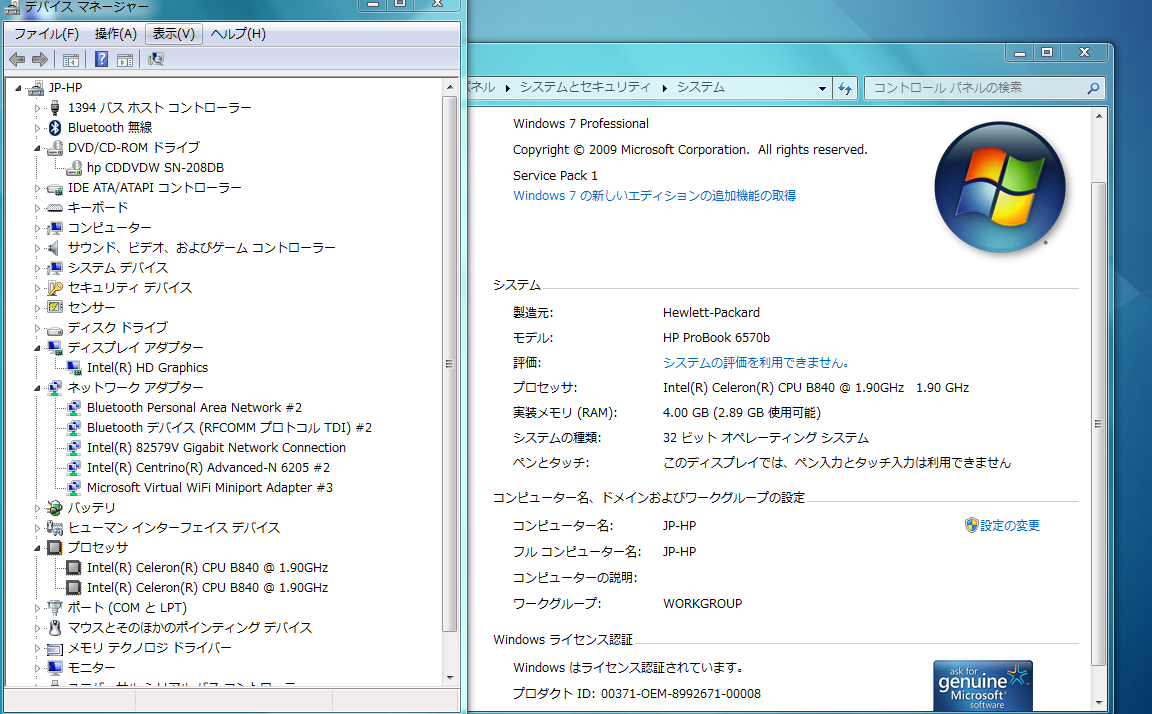
Task: Open the 操作(A) menu
Action: [x=115, y=34]
